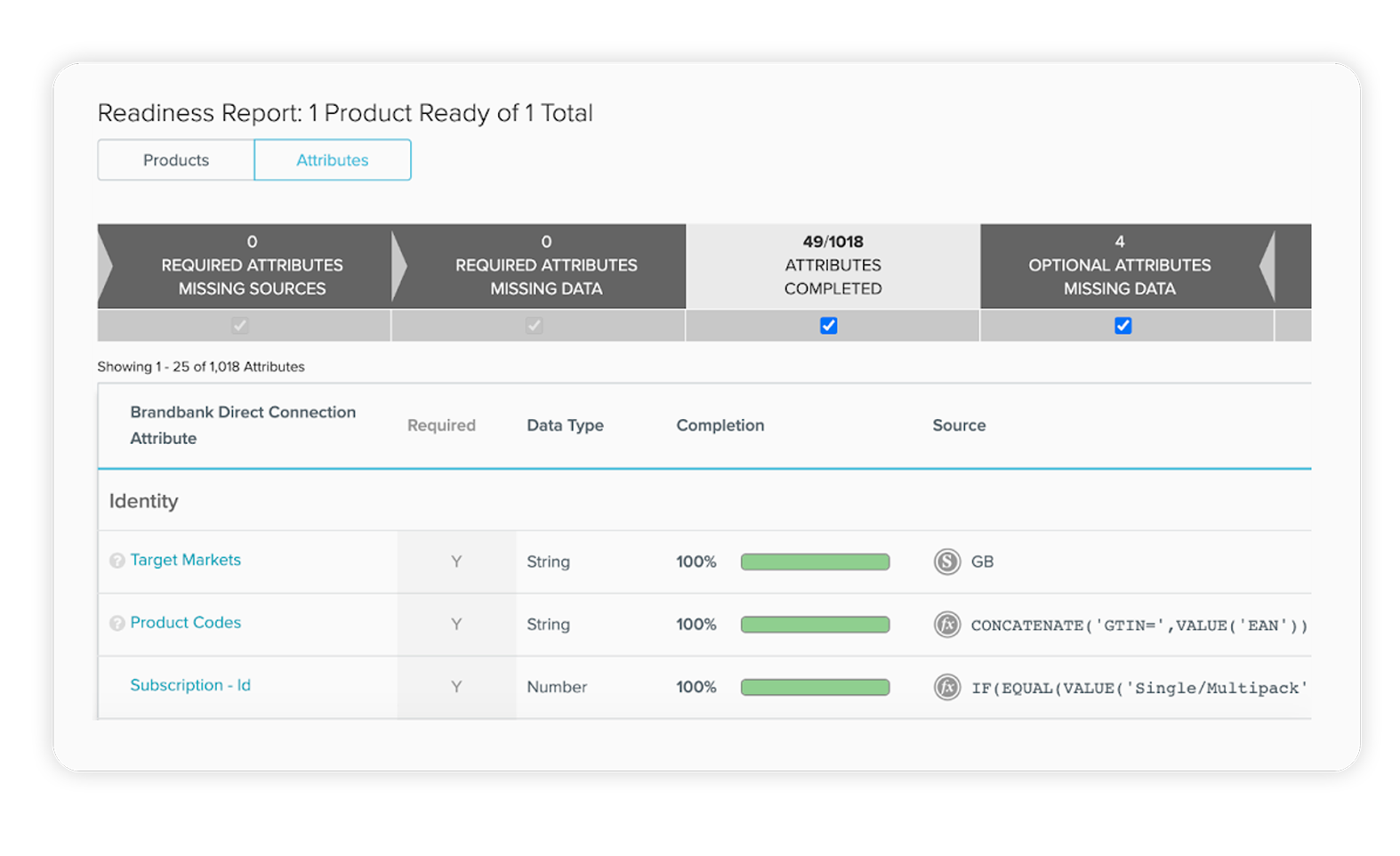Uncheck Optional Attributes Missing Data checkbox
Image resolution: width=1400 pixels, height=856 pixels.
coord(1122,326)
